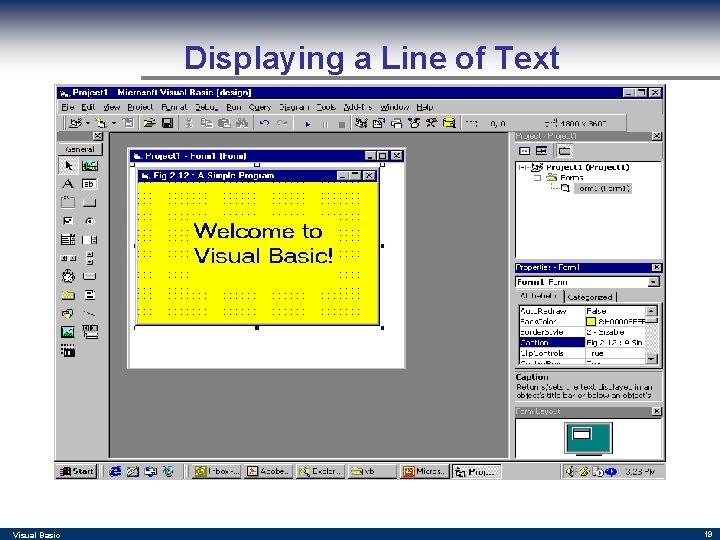Open Form Layout Window from toolbar

(x=396, y=123)
